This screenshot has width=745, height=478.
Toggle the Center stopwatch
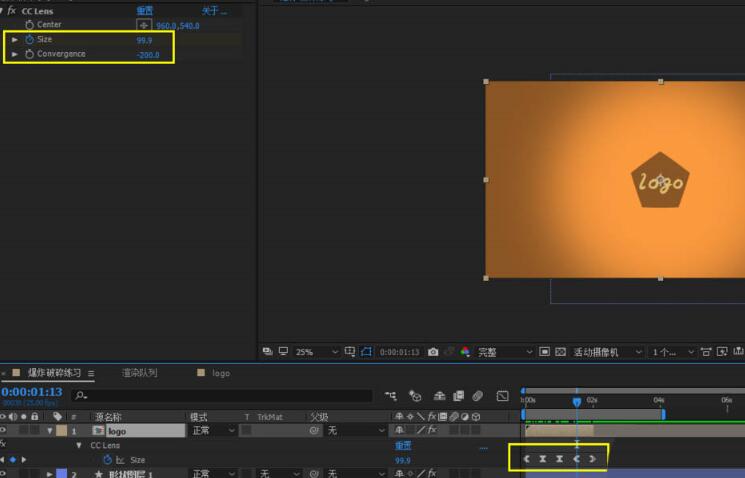point(29,25)
